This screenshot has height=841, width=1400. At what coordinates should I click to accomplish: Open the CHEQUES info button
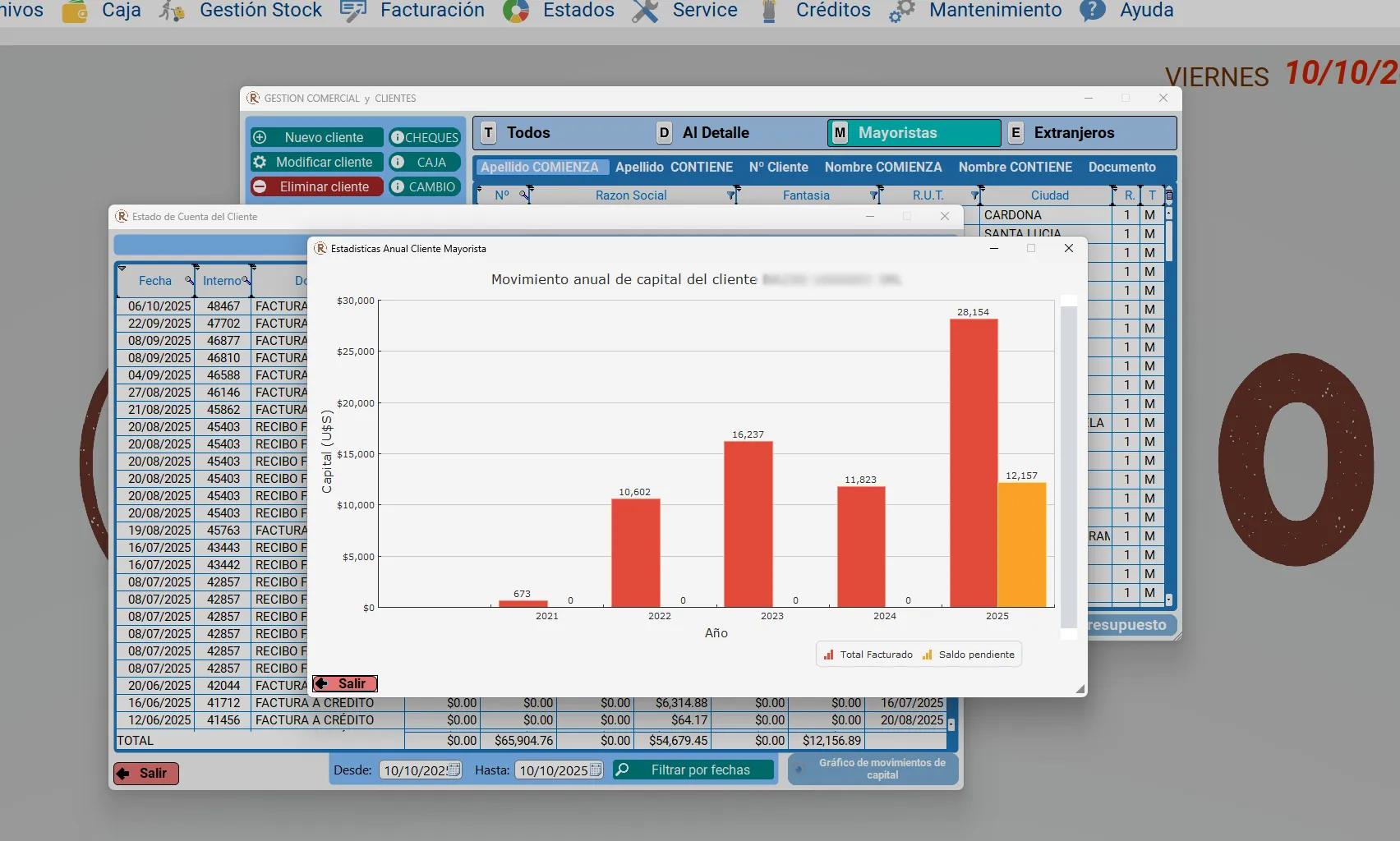point(424,137)
